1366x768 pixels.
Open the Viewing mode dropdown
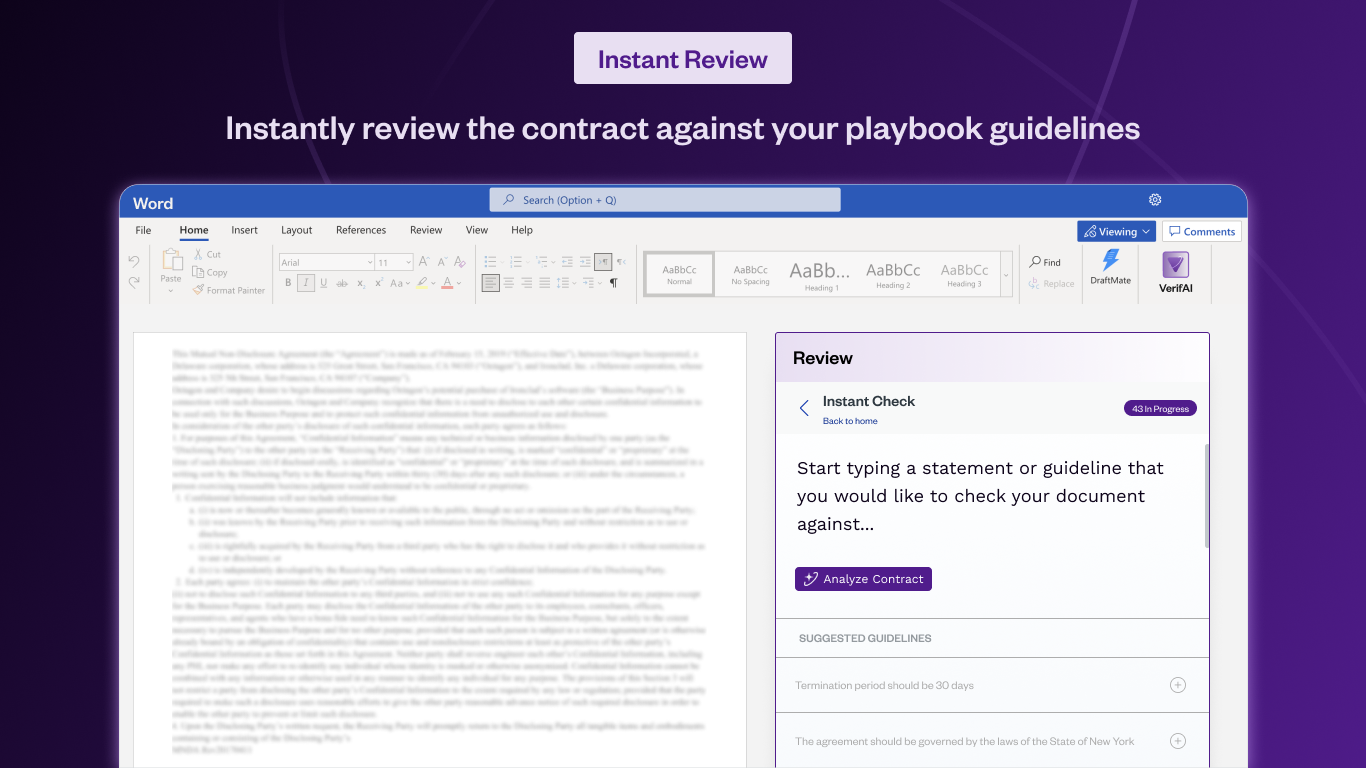(x=1116, y=231)
